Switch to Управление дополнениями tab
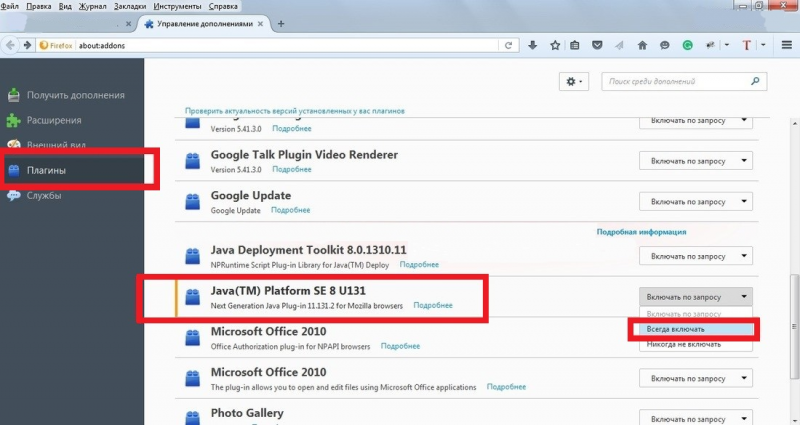Viewport: 800px width, 425px height. pos(204,24)
